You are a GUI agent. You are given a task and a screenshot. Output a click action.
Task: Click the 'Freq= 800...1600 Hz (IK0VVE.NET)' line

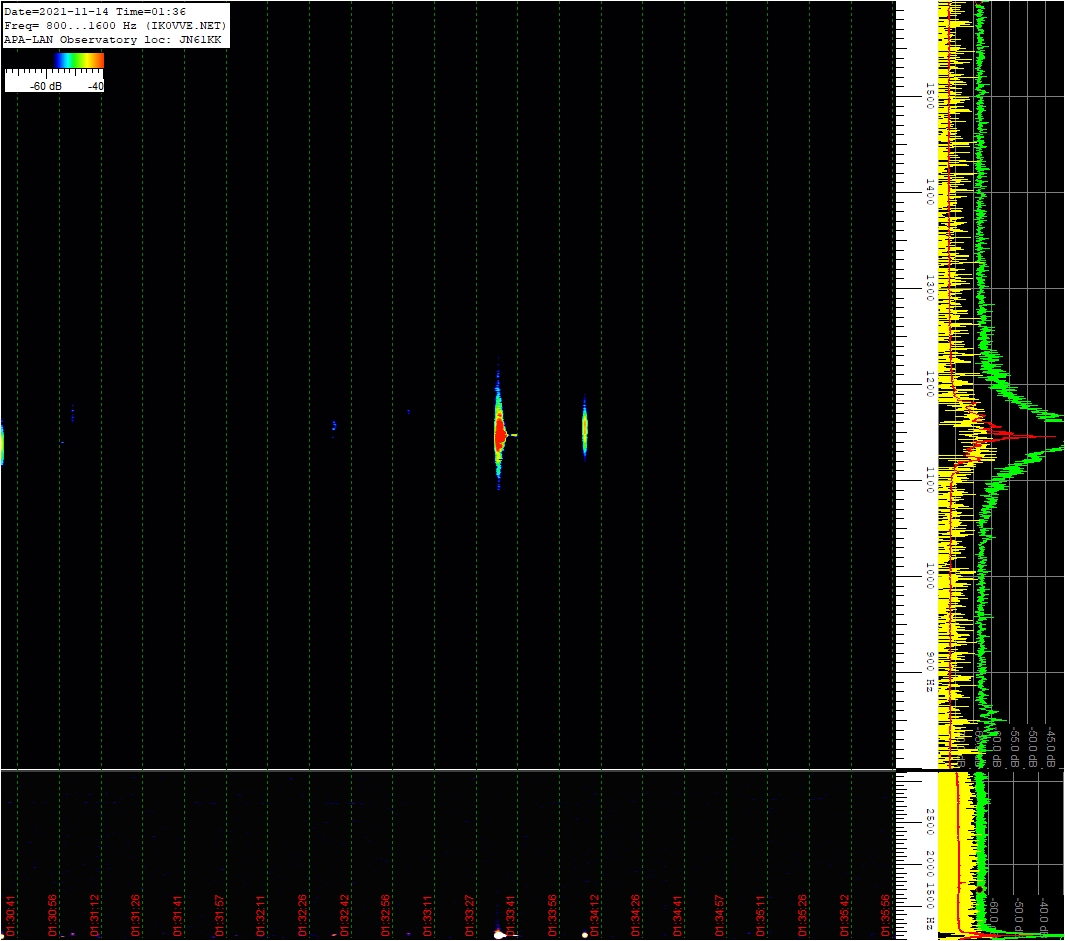pos(115,26)
